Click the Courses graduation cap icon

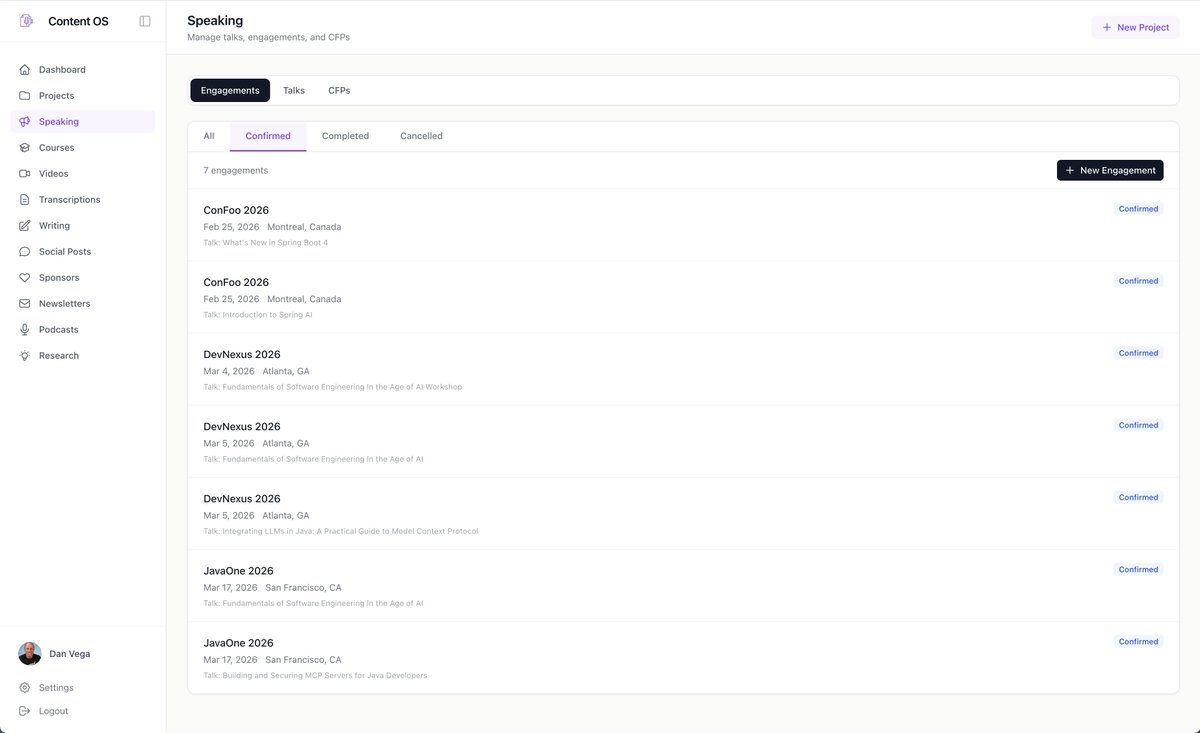[x=25, y=148]
